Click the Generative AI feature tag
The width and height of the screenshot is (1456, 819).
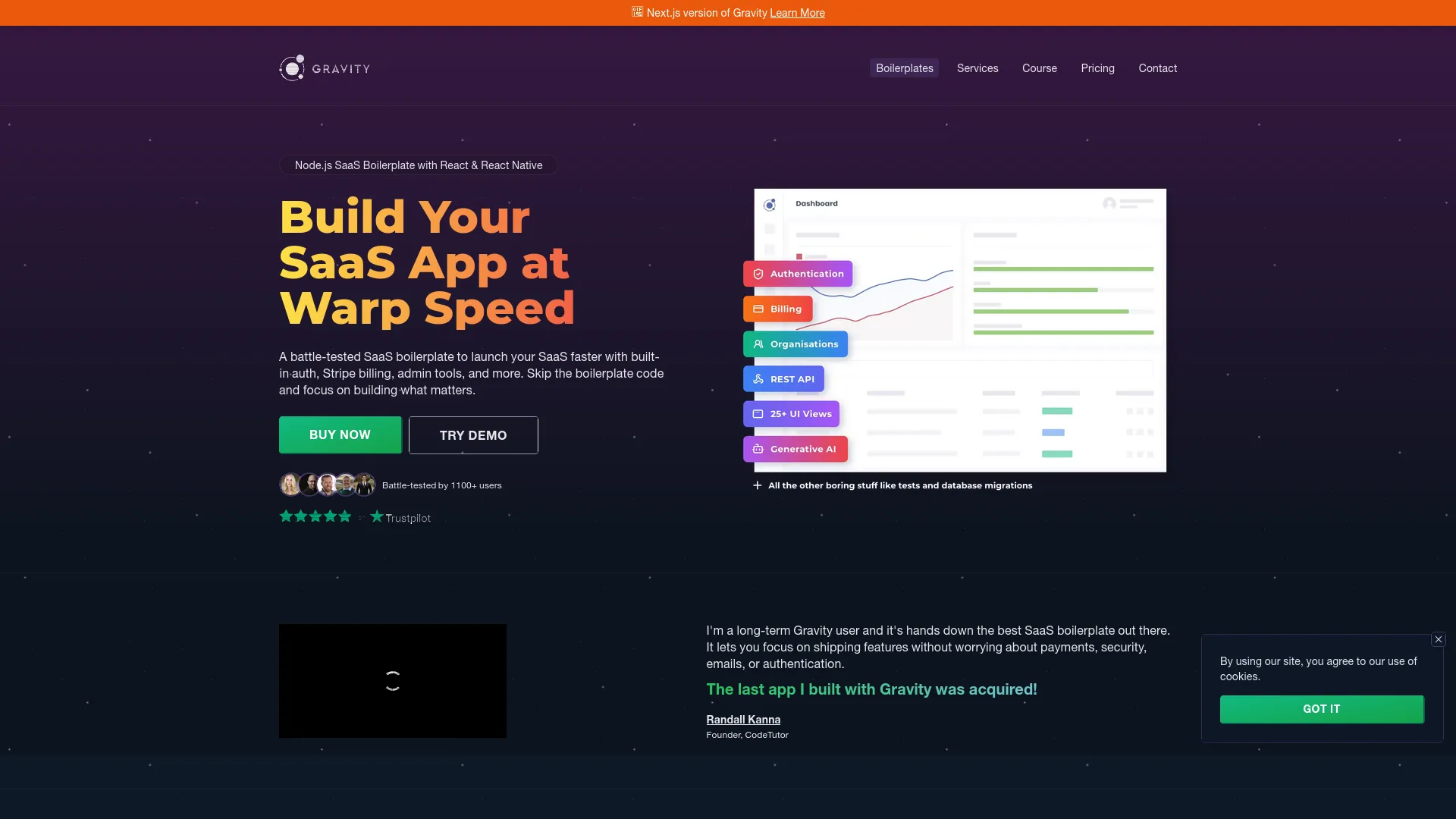click(x=795, y=449)
